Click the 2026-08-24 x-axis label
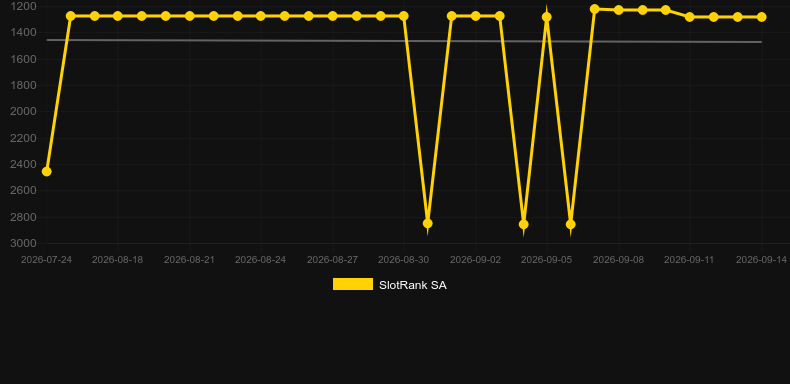This screenshot has width=790, height=384. click(x=260, y=260)
